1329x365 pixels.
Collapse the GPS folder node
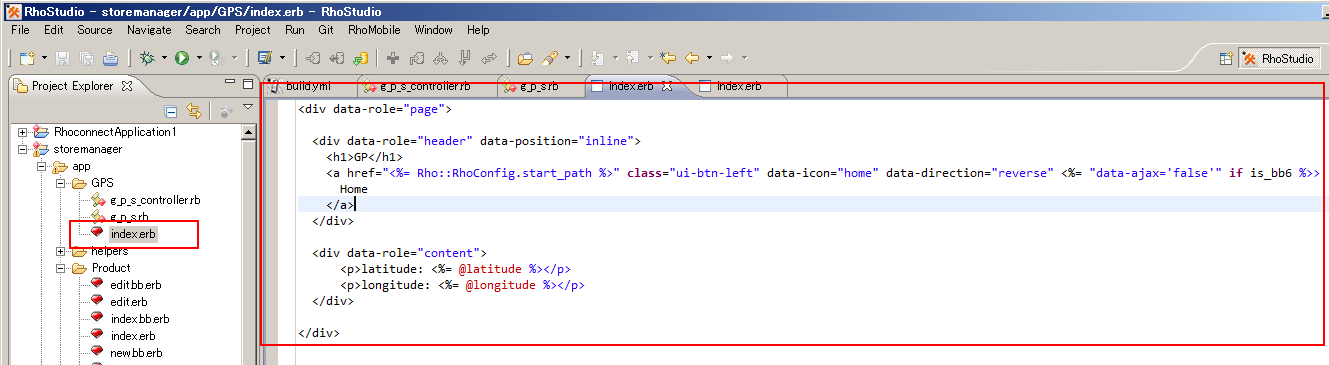pyautogui.click(x=61, y=183)
